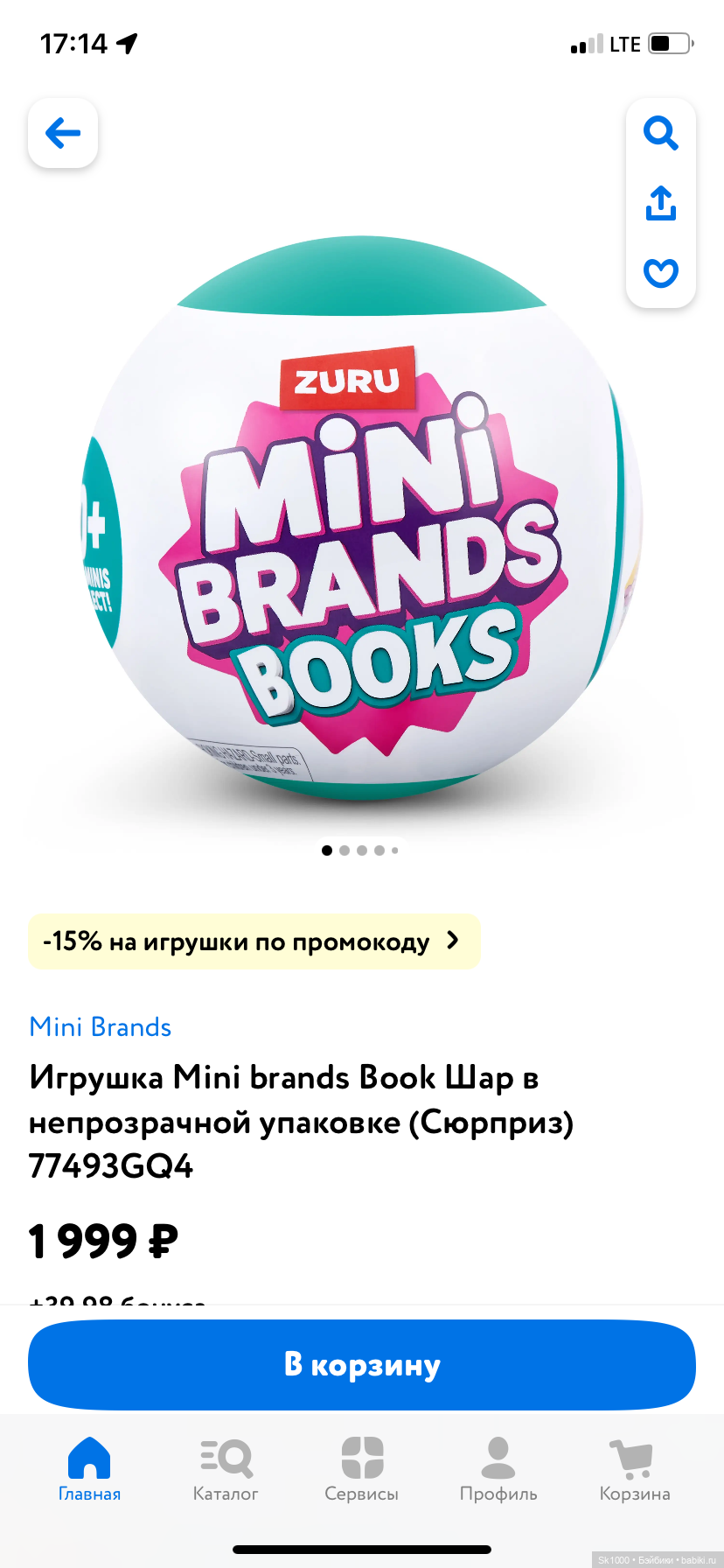
Task: Open search with the magnifier icon
Action: pos(661,134)
